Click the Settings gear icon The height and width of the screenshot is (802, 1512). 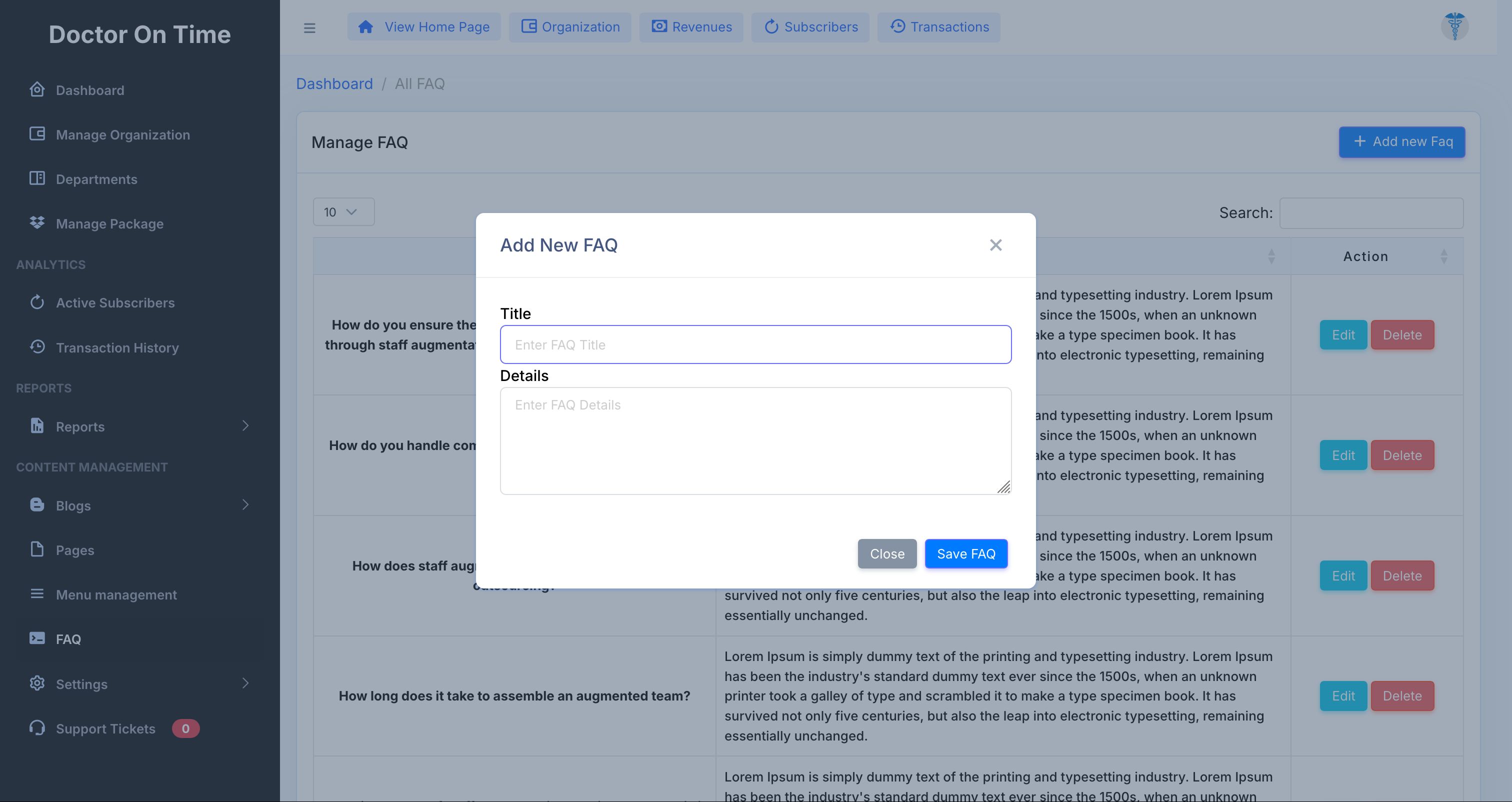click(x=37, y=683)
